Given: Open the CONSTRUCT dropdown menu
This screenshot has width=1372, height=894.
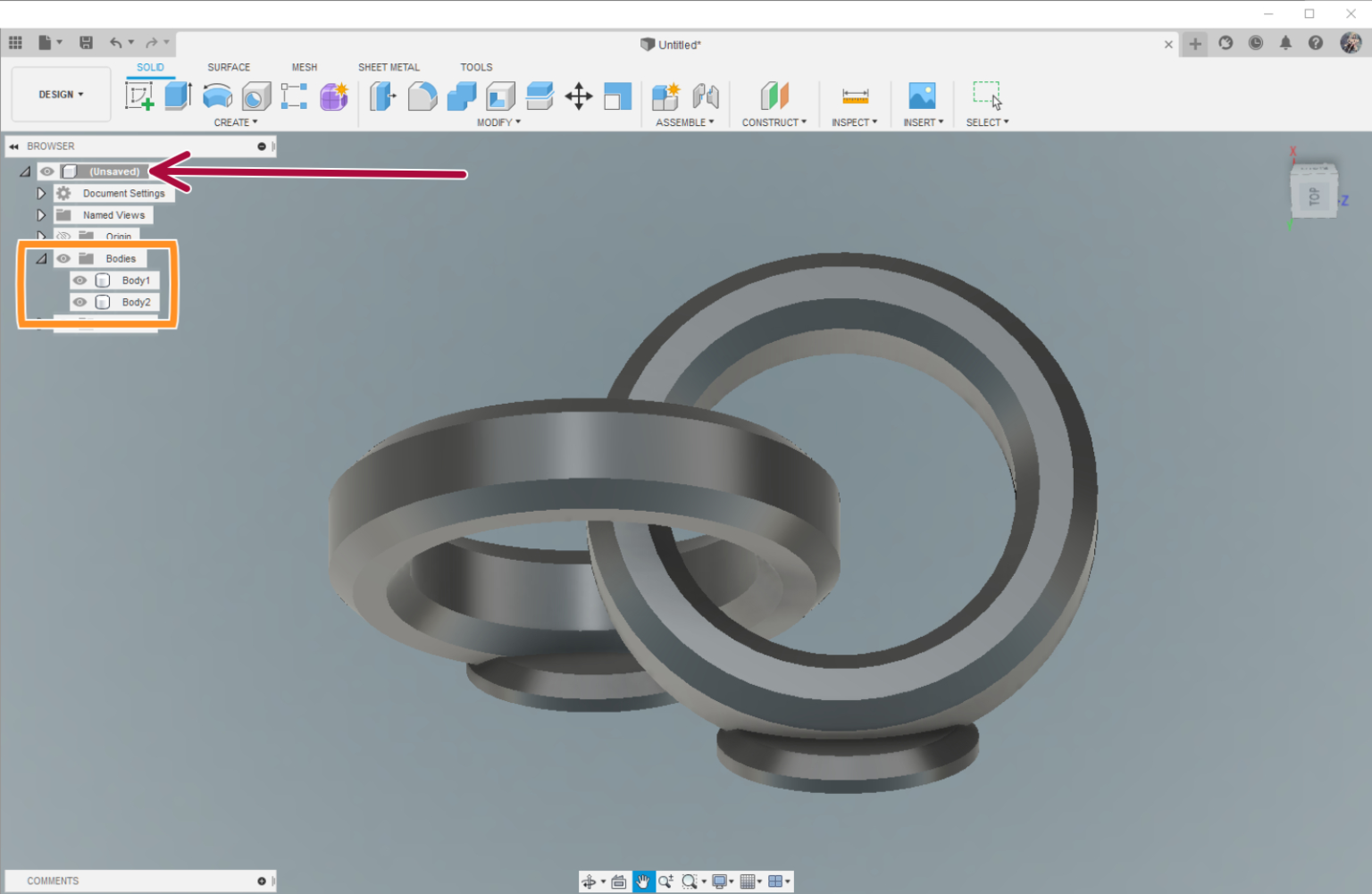Looking at the screenshot, I should (x=774, y=122).
